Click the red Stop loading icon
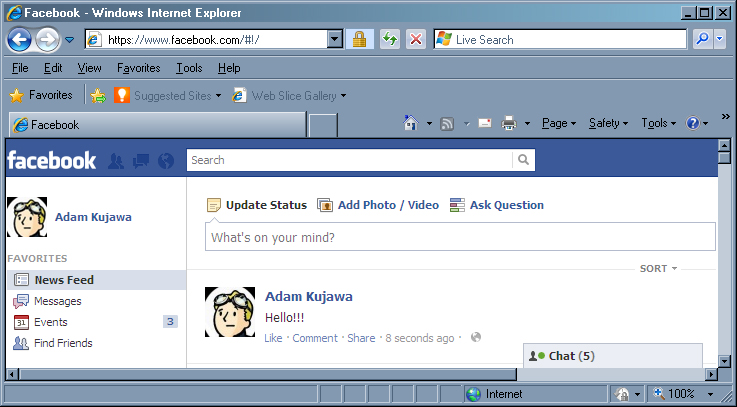This screenshot has width=737, height=407. tap(416, 39)
